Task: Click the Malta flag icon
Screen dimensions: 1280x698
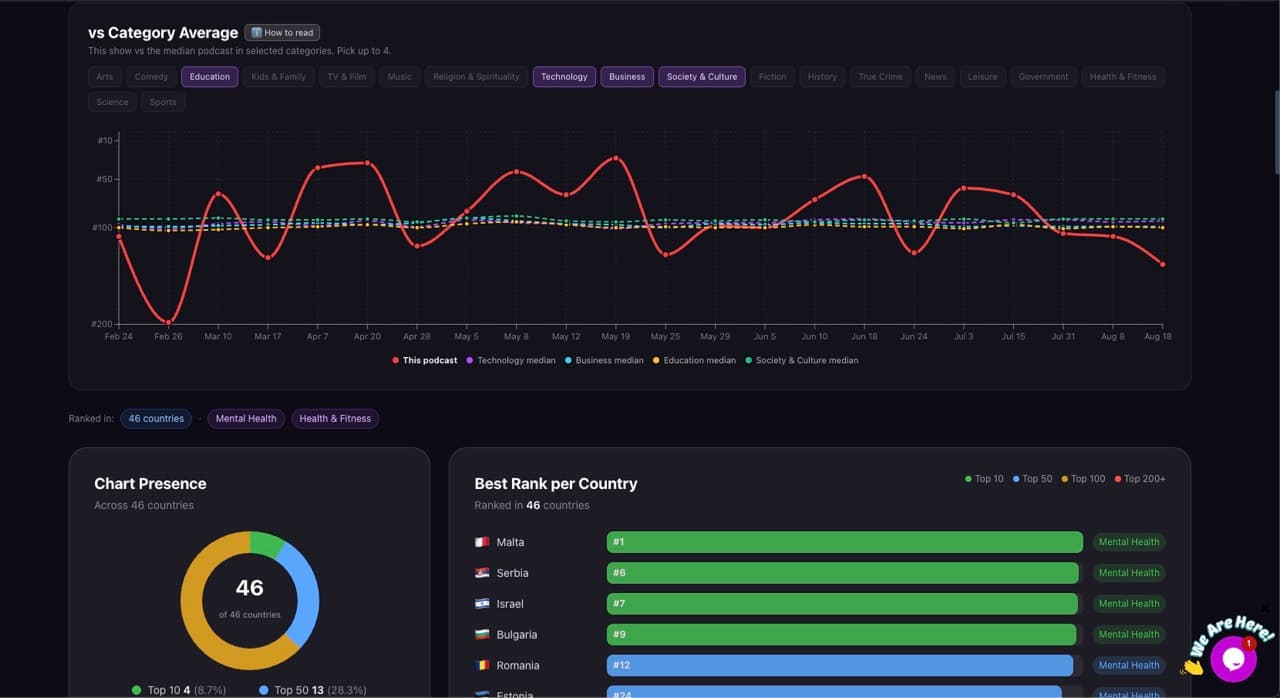Action: pos(482,542)
